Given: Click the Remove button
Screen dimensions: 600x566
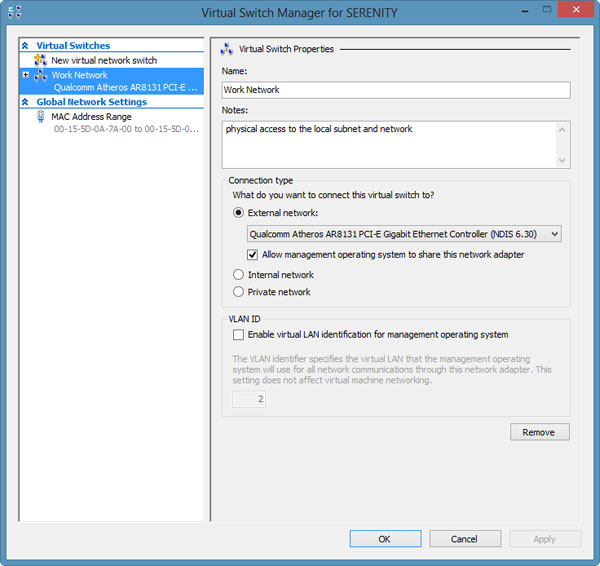Looking at the screenshot, I should [x=539, y=432].
